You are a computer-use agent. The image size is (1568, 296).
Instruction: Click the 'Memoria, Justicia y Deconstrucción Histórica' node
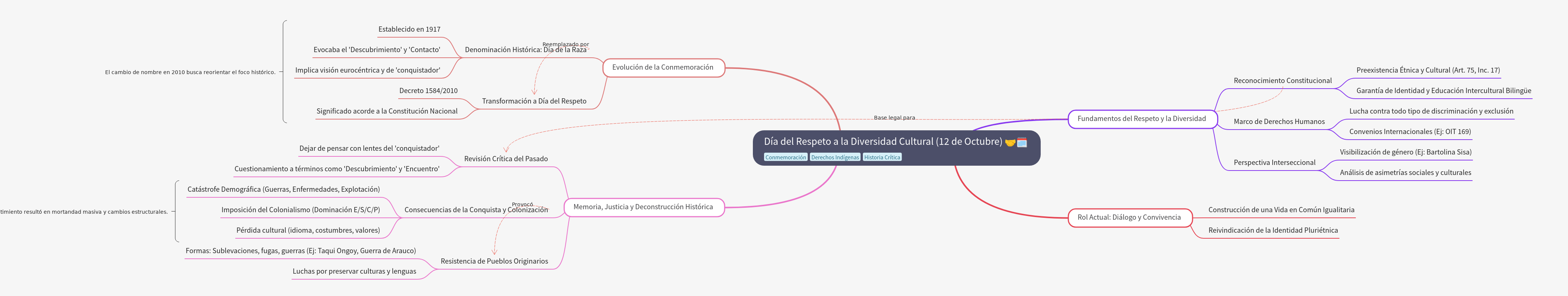643,207
